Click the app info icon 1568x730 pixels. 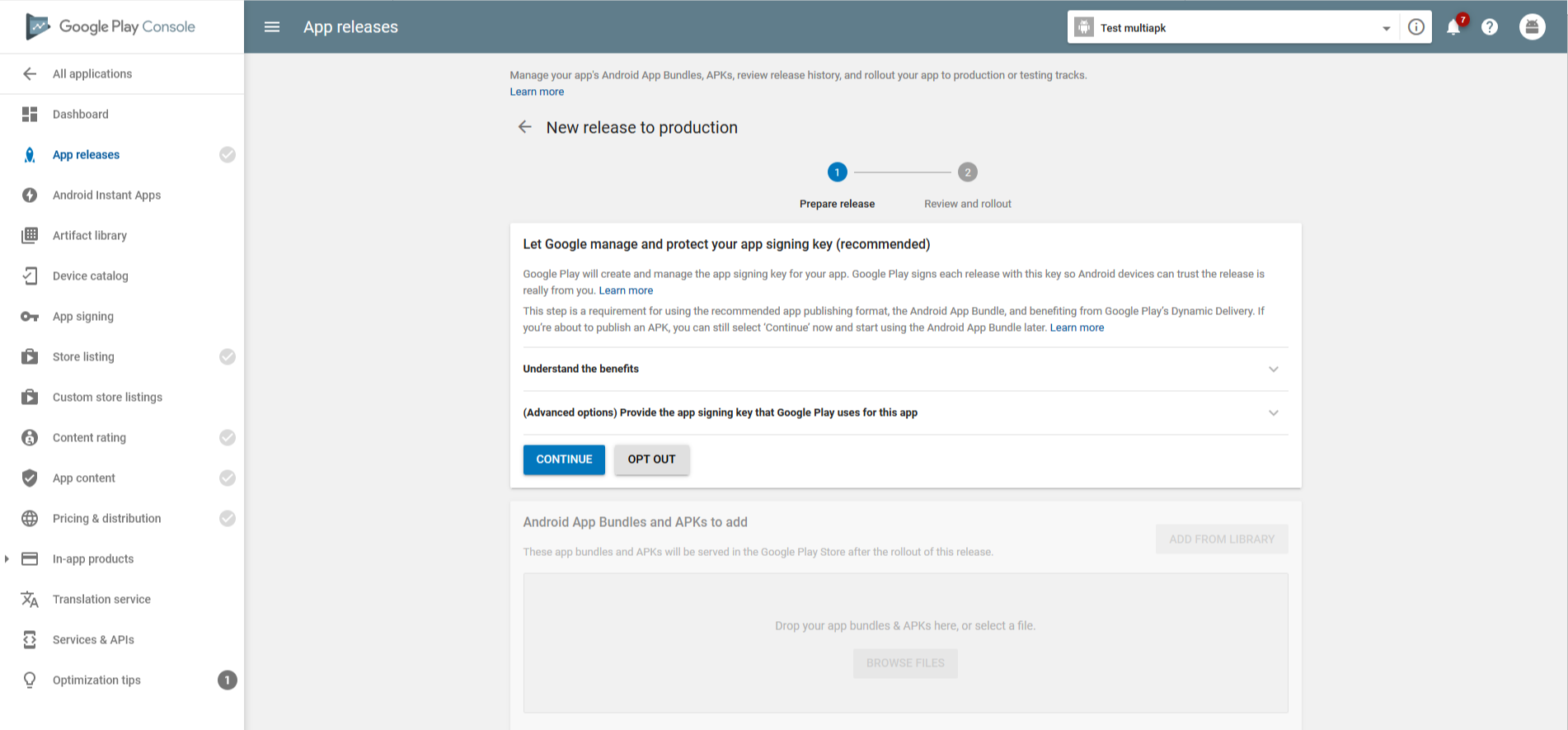pos(1416,27)
